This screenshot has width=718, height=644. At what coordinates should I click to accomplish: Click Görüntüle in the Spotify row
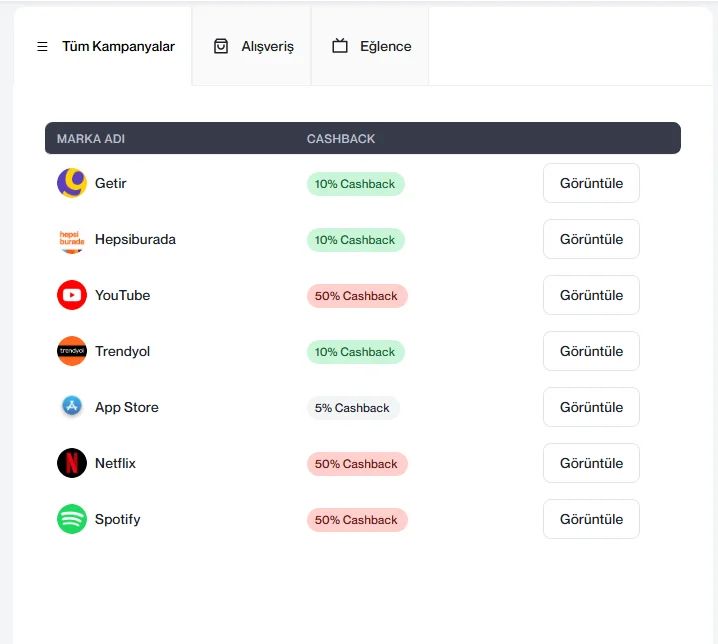coord(591,519)
